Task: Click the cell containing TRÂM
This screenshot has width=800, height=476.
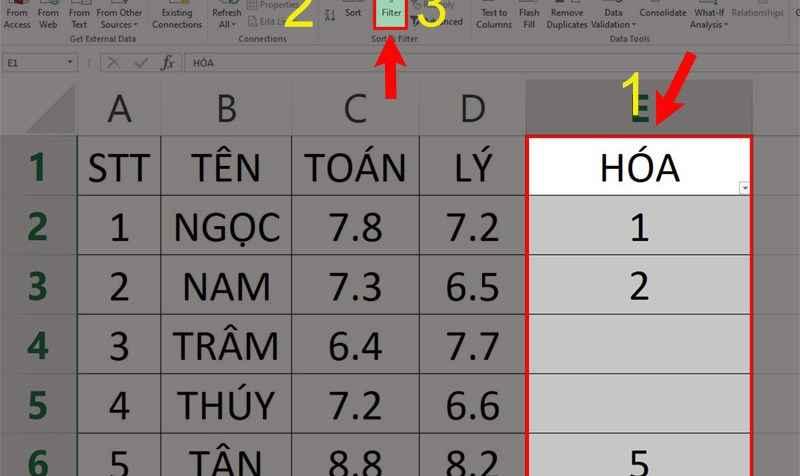Action: (x=227, y=344)
